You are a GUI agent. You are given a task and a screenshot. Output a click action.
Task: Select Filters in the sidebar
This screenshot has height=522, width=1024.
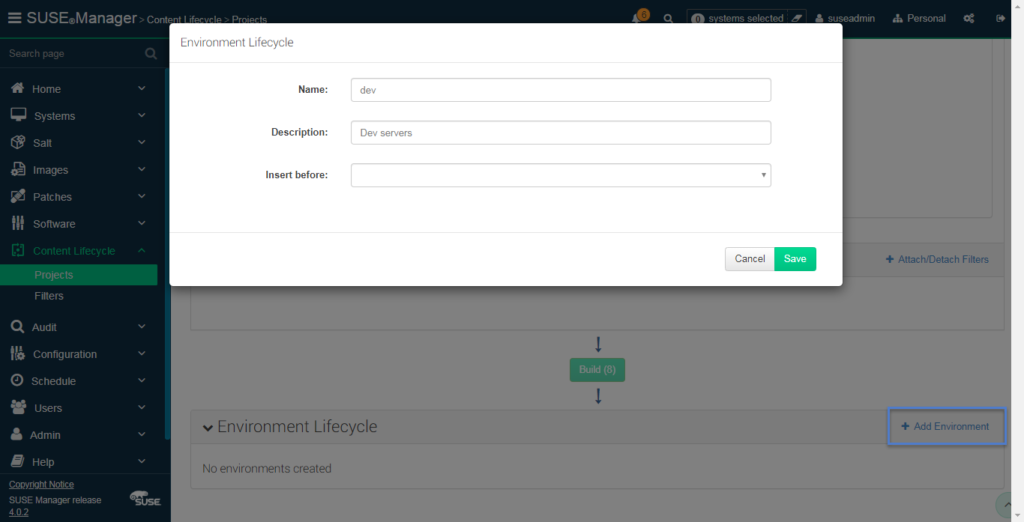(49, 296)
